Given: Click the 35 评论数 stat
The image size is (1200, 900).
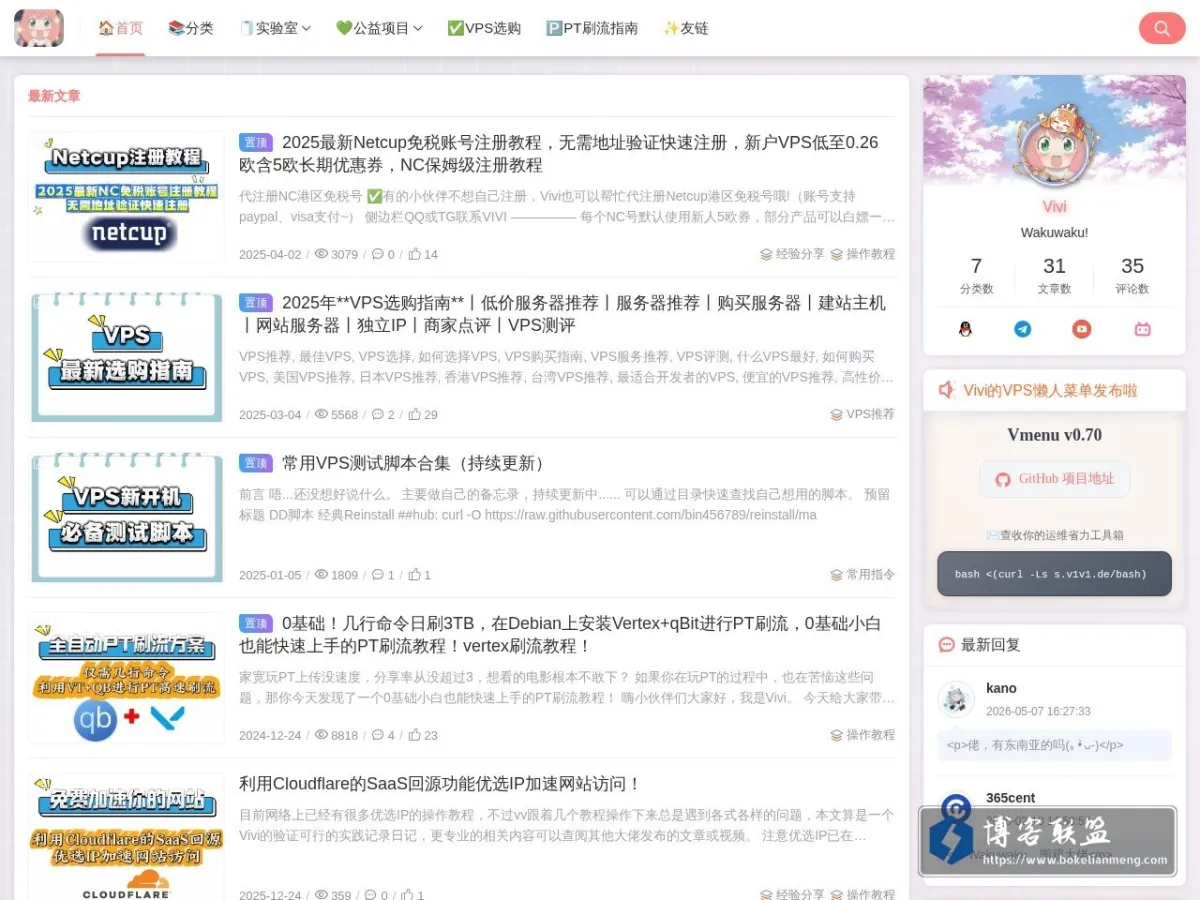Looking at the screenshot, I should tap(1132, 276).
